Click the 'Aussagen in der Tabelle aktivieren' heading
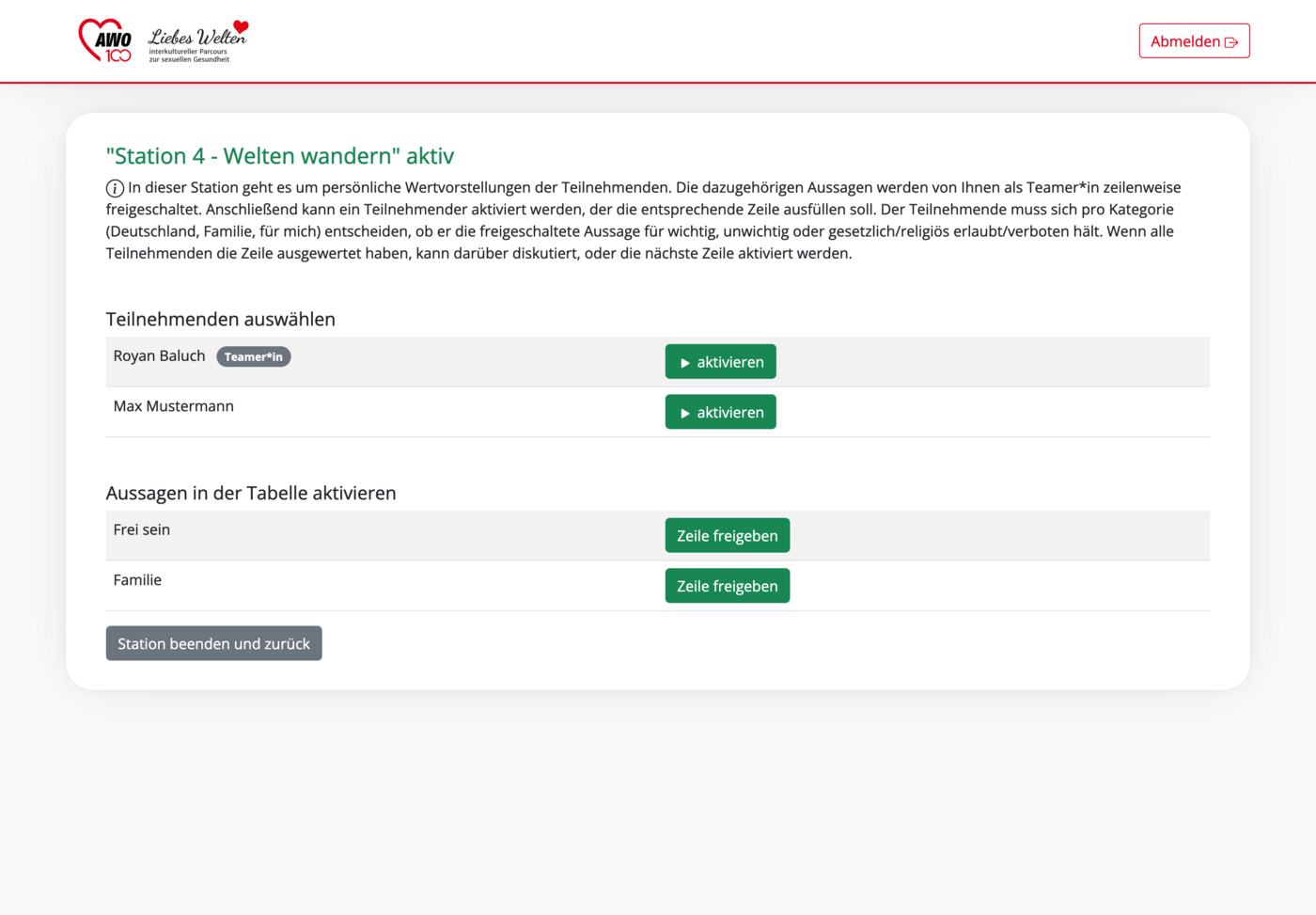Screen dimensions: 1316x915 (250, 494)
